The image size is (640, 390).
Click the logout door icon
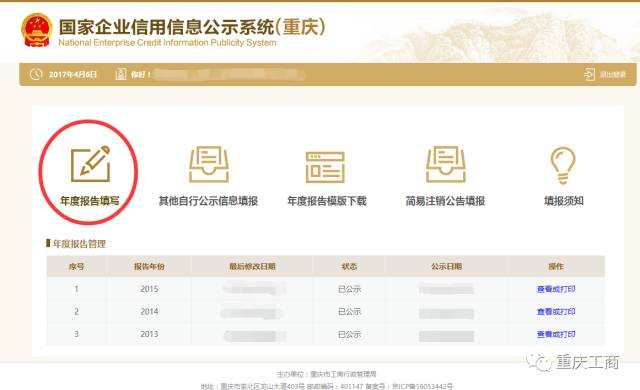tap(589, 75)
